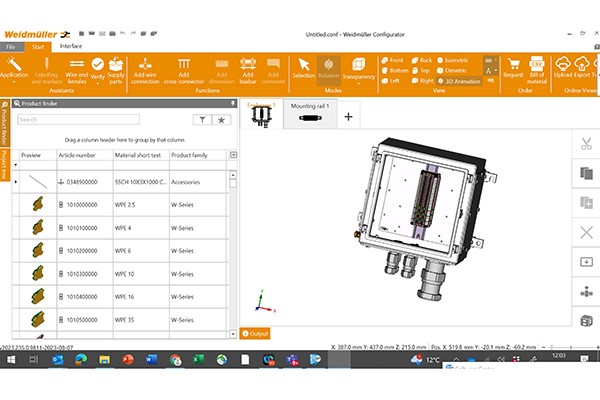Select Isometric projection view
The height and width of the screenshot is (400, 600).
(453, 60)
